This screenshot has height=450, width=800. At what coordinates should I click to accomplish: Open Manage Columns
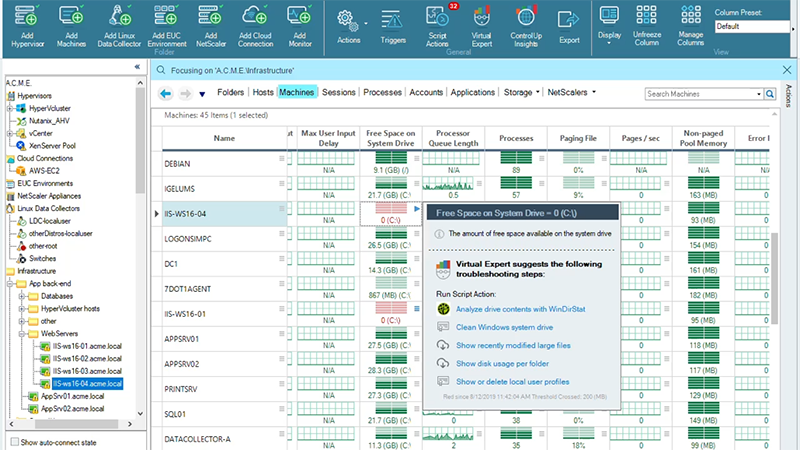coord(690,24)
